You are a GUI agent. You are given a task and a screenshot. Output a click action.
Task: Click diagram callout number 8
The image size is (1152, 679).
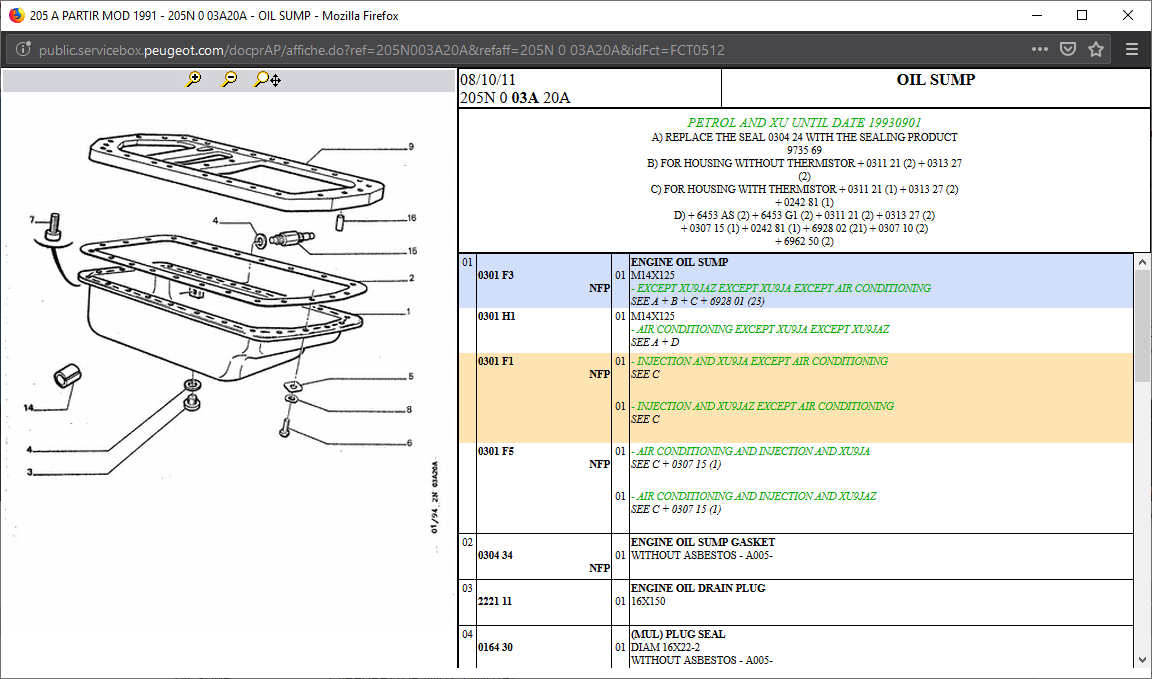coord(409,409)
